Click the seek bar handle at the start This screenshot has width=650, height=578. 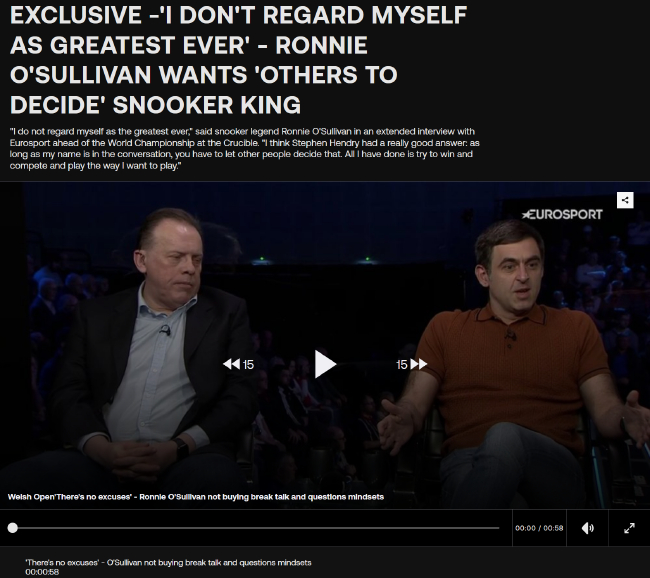click(12, 528)
